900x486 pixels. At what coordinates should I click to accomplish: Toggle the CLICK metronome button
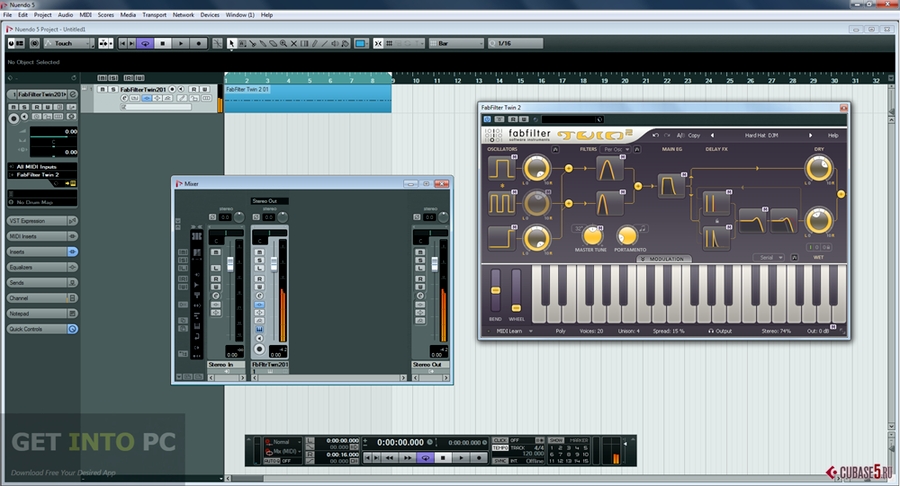pyautogui.click(x=501, y=441)
